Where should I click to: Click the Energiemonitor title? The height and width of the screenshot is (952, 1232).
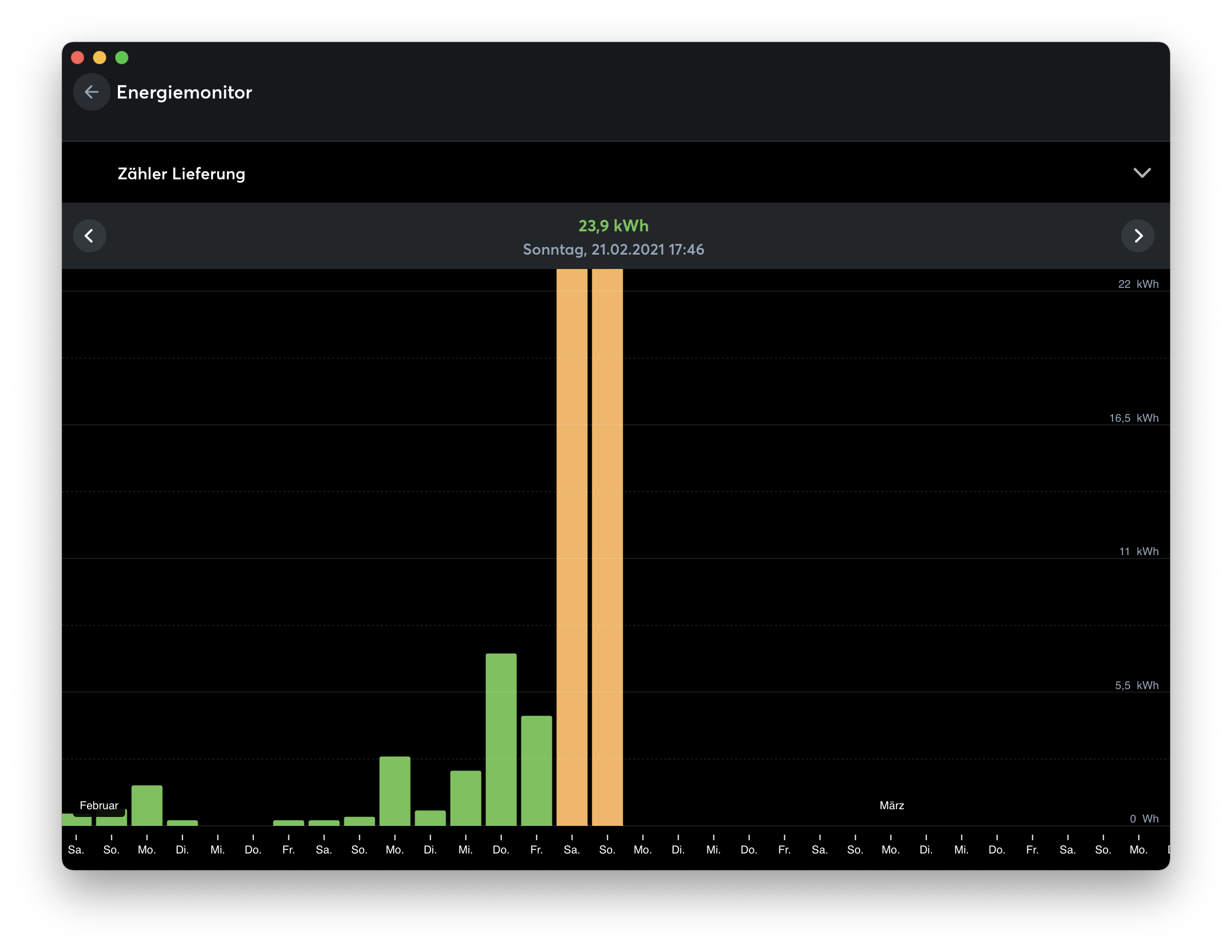(x=184, y=92)
